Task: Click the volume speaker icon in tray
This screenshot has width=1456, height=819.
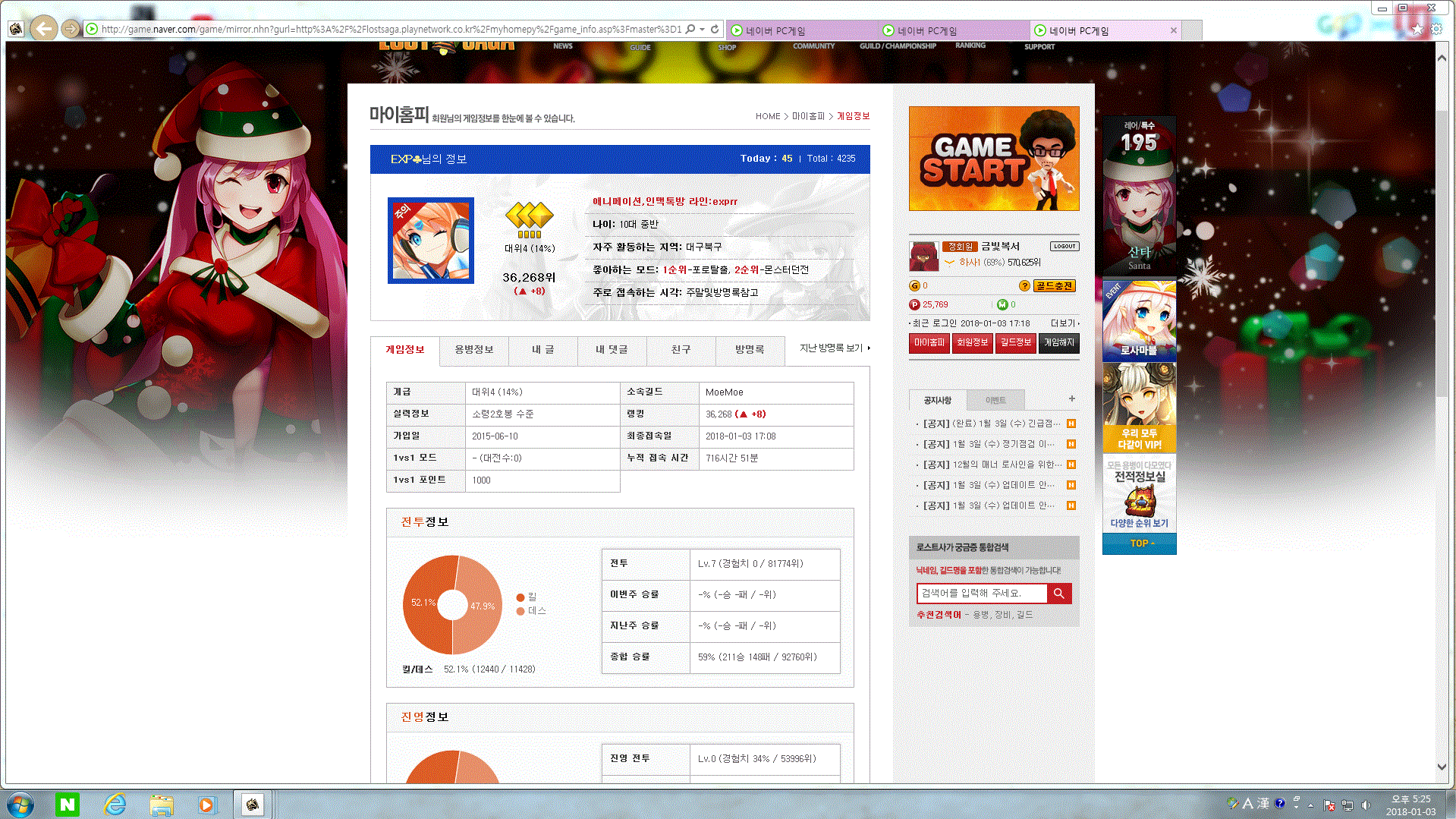Action: [1366, 805]
